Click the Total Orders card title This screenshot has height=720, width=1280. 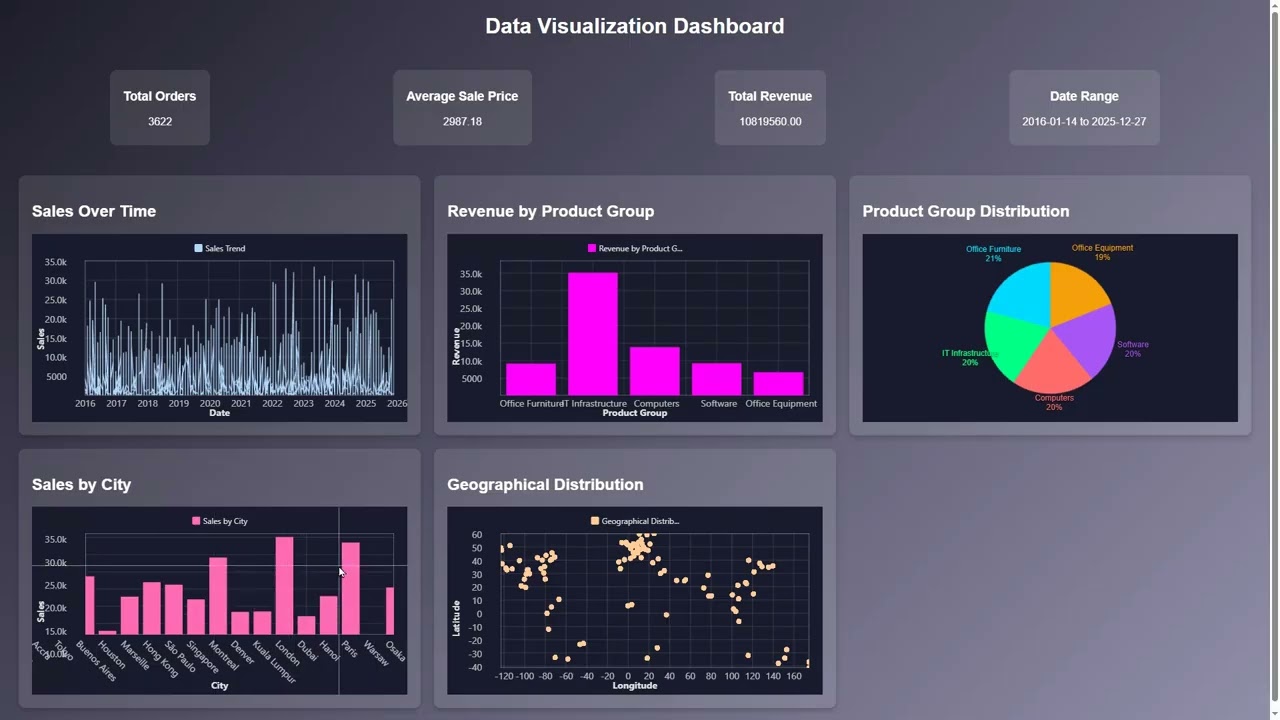(x=160, y=96)
